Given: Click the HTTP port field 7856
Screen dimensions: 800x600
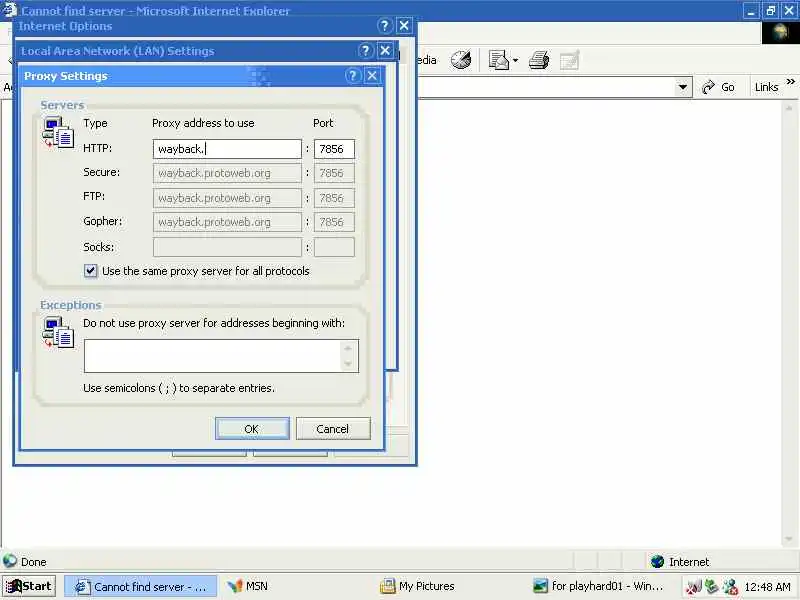Looking at the screenshot, I should click(x=334, y=149).
